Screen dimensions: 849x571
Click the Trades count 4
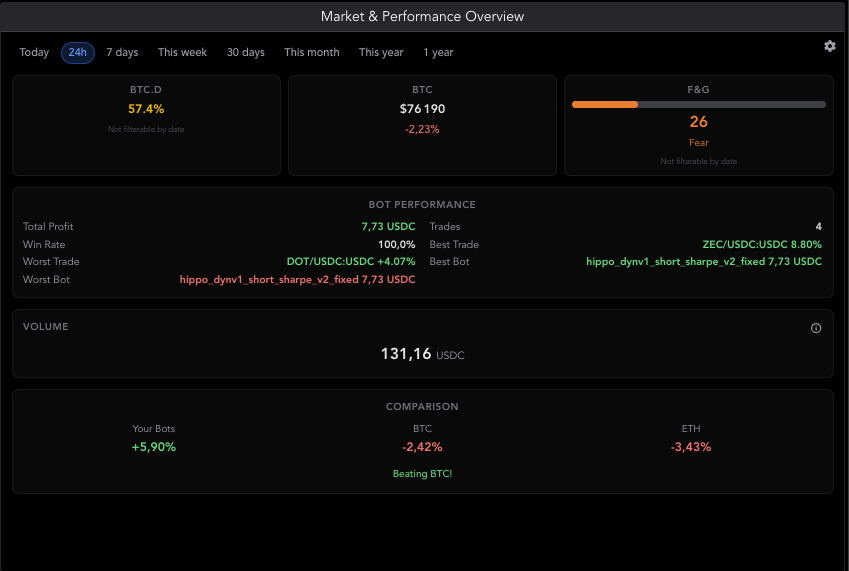(818, 227)
